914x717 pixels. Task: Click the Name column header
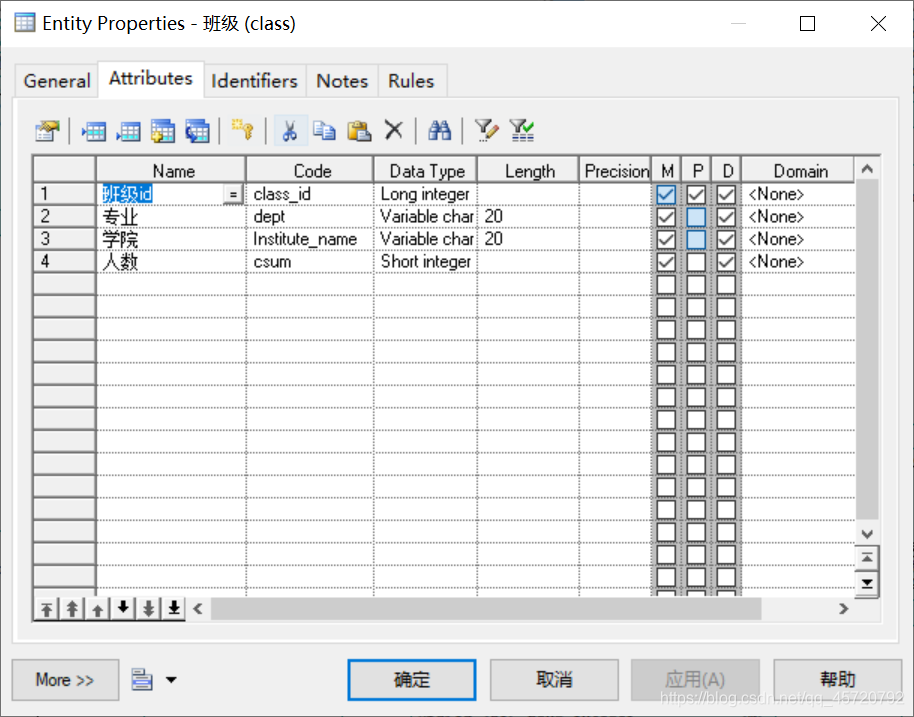171,171
